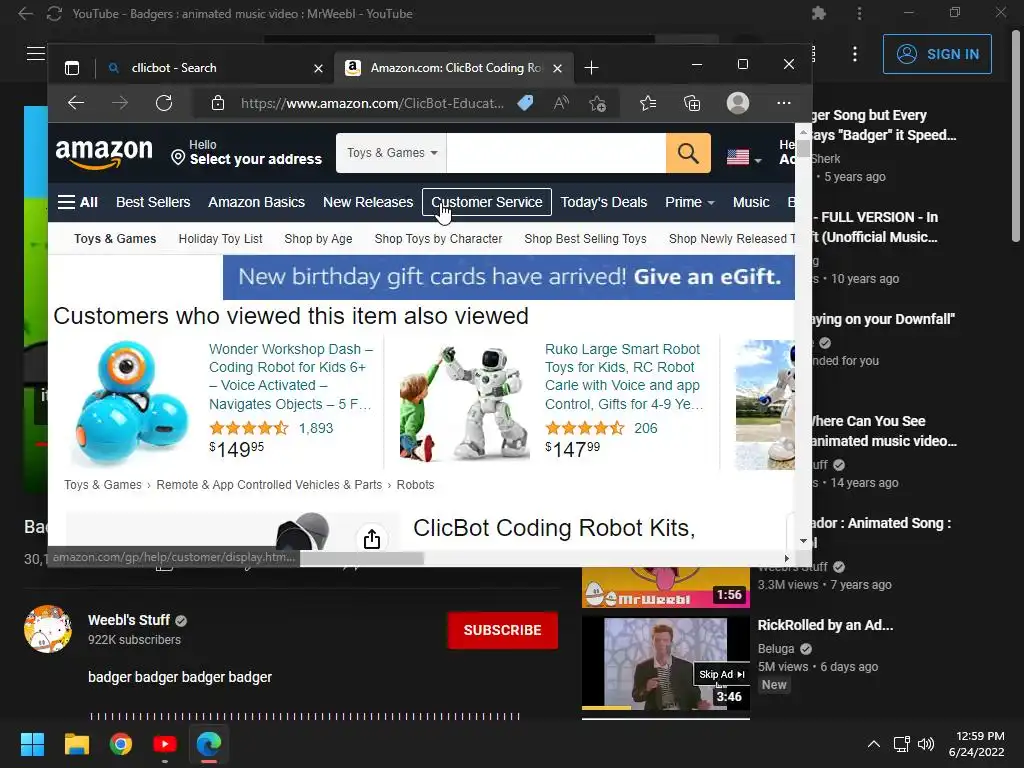Click Shop Best Selling Toys link
The image size is (1024, 768).
point(585,239)
